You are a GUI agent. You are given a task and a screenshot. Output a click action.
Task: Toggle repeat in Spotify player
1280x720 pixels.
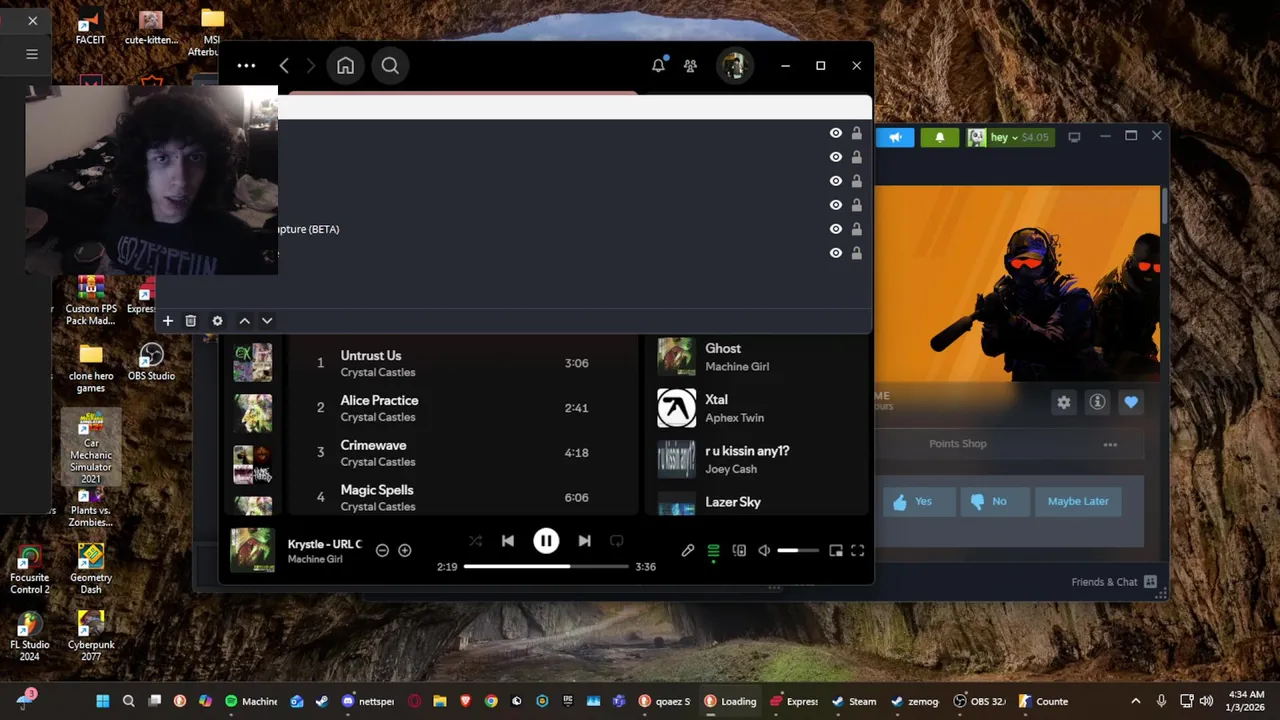coord(617,541)
